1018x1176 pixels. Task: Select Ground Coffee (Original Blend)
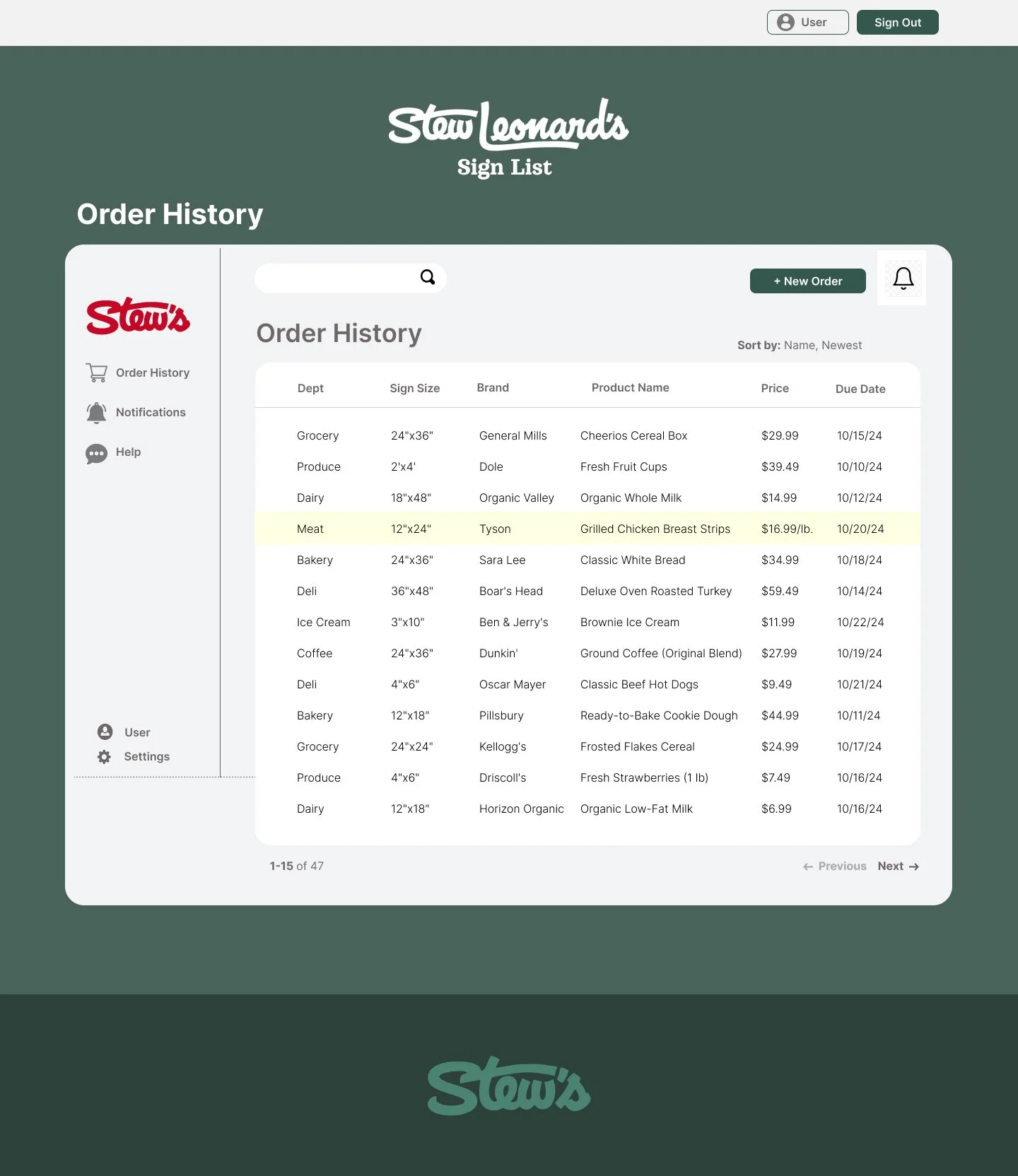[661, 654]
